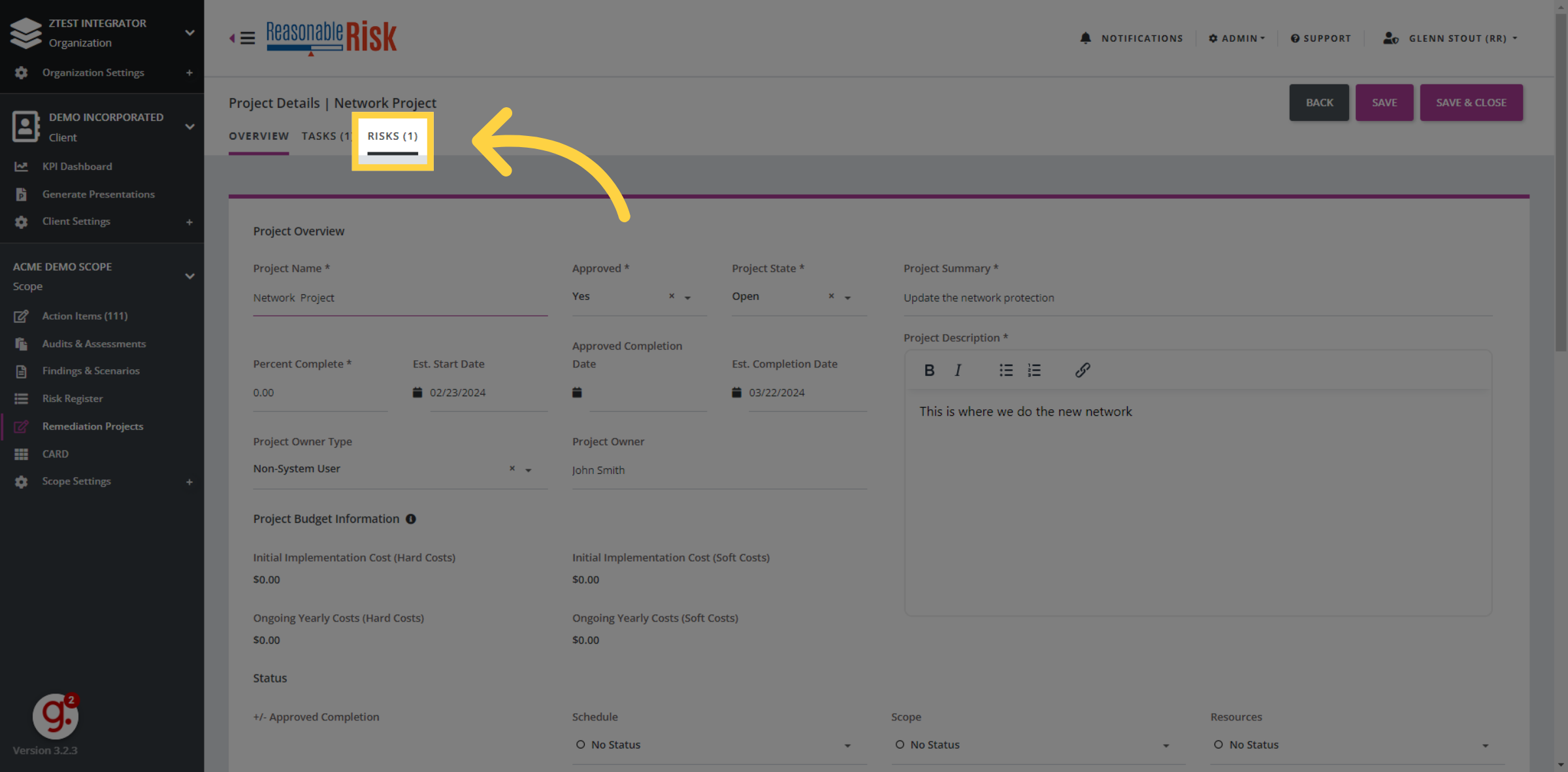
Task: Clear the Approved field with the x
Action: click(x=672, y=296)
